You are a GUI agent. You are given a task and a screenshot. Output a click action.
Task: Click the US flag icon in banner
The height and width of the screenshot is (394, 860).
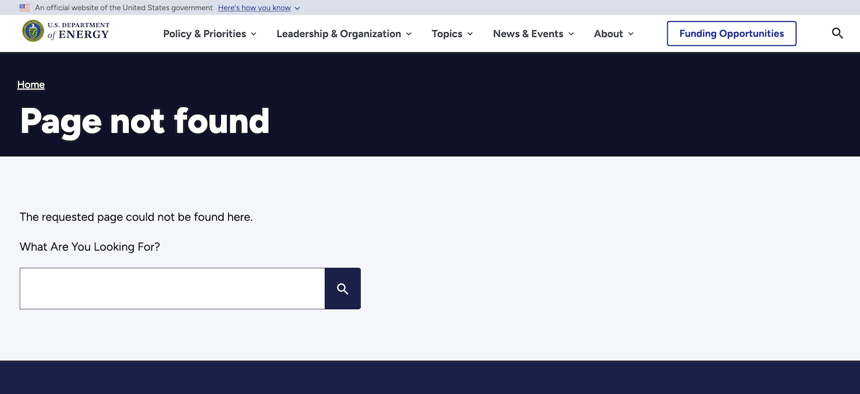[x=25, y=8]
